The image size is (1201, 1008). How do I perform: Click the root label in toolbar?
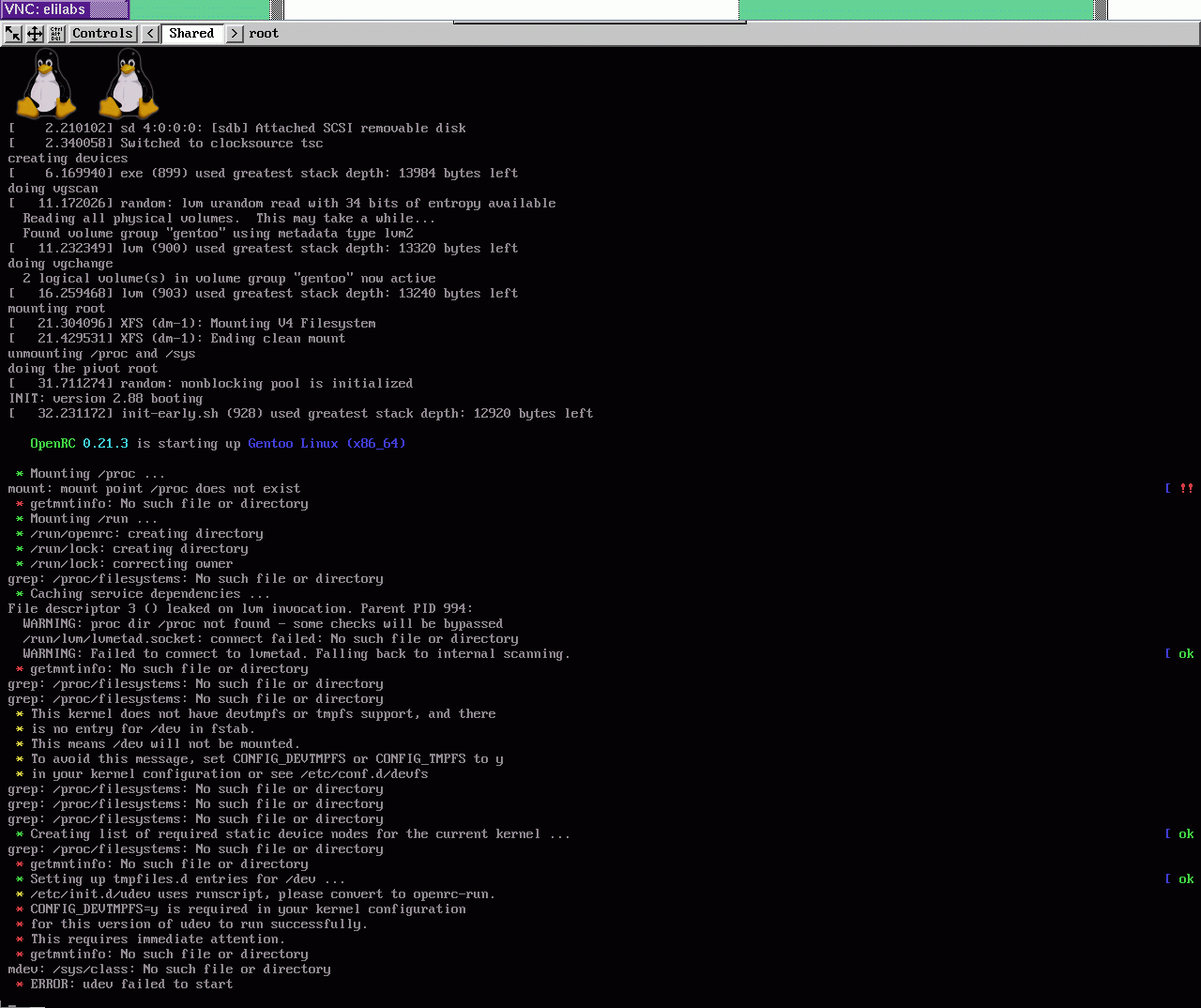coord(264,34)
